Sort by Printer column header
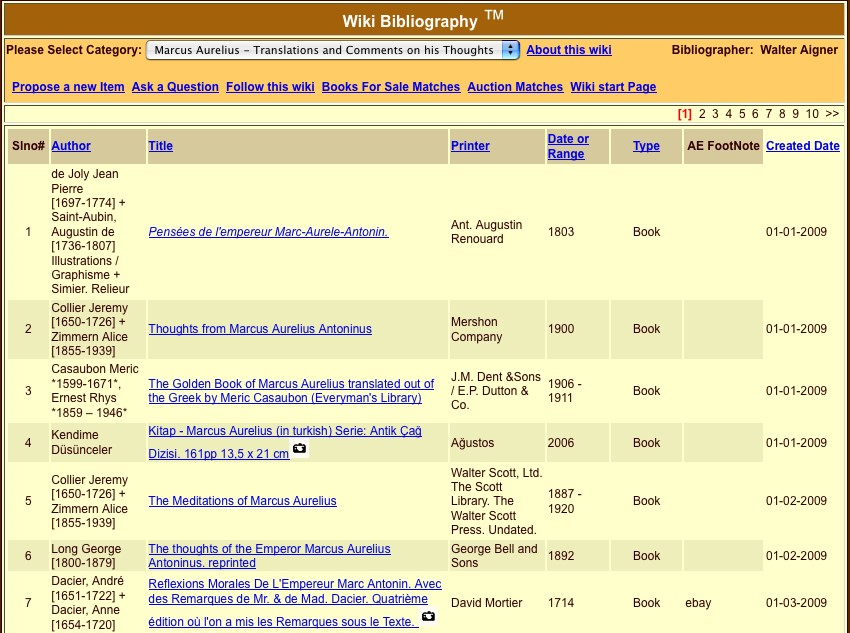The height and width of the screenshot is (633, 850). [470, 146]
